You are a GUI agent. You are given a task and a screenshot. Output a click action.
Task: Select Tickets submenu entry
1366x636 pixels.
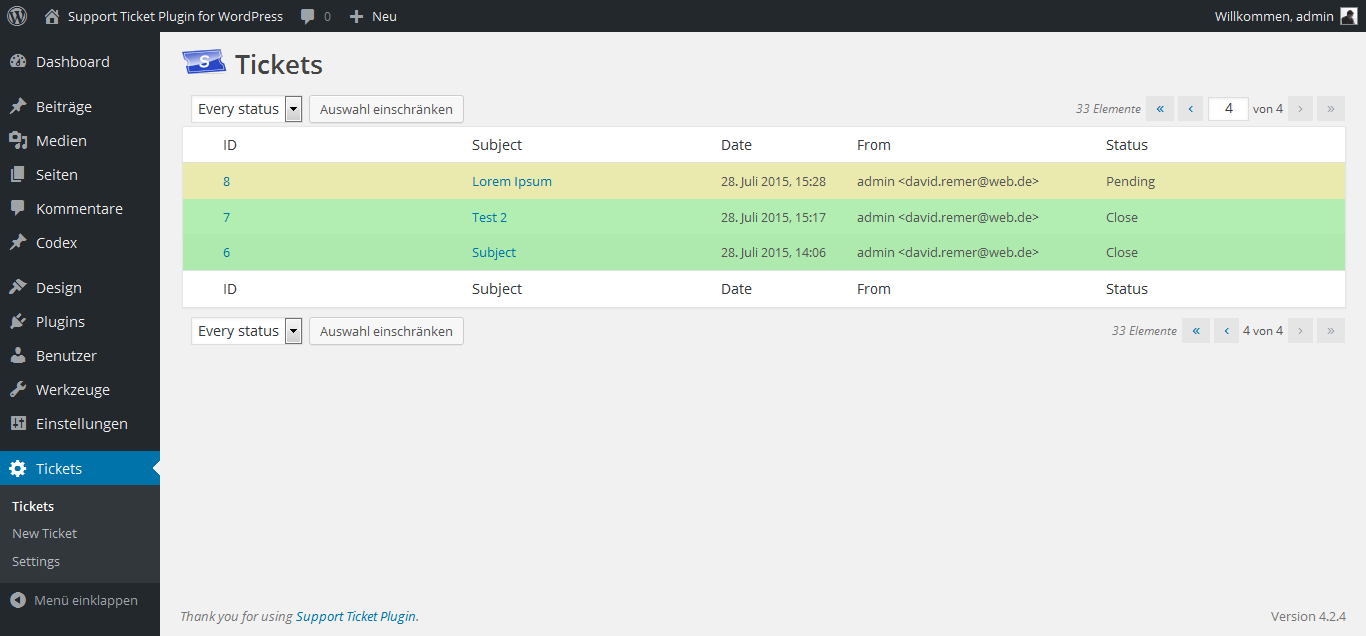33,506
